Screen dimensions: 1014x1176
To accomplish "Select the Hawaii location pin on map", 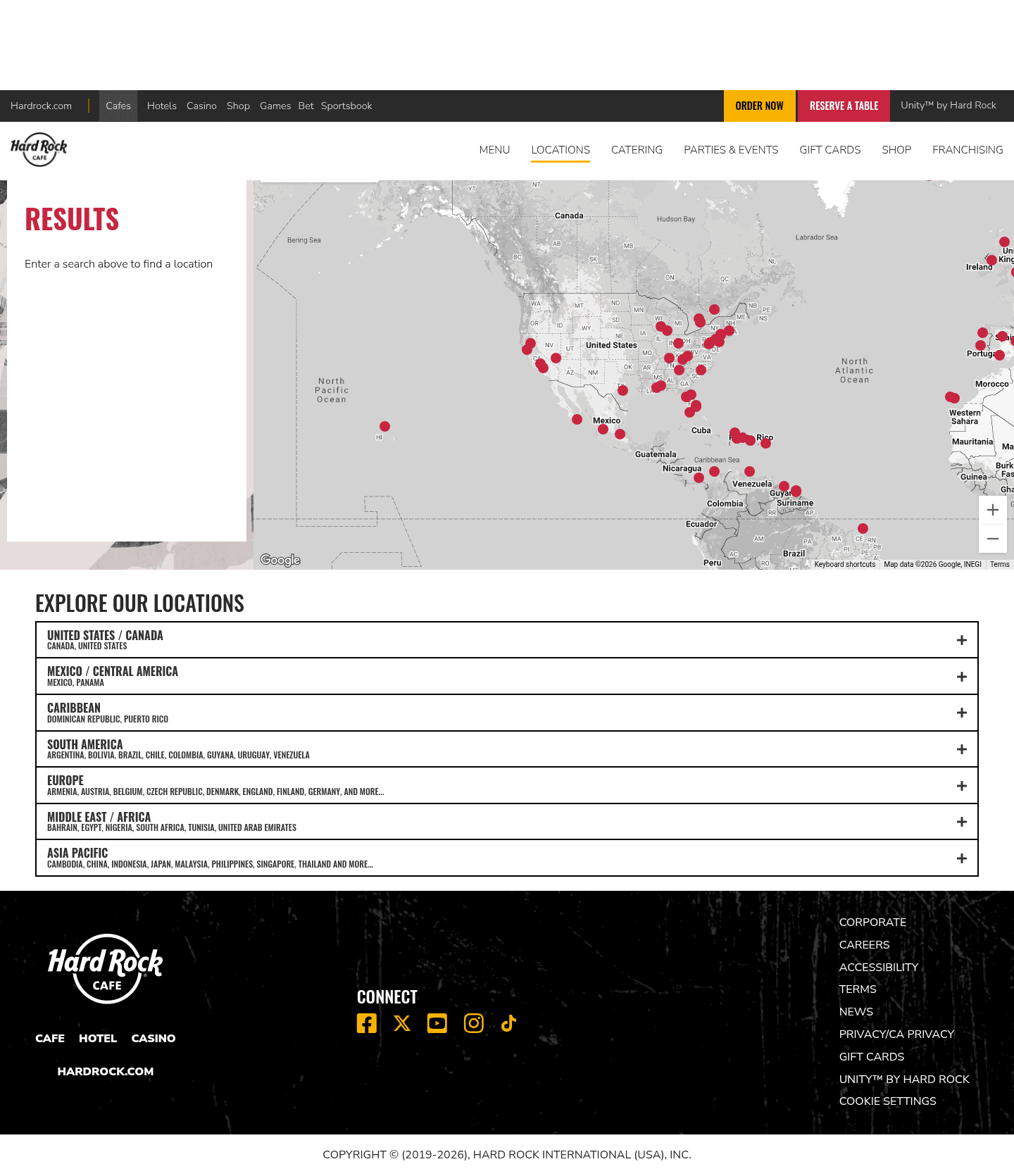I will click(x=384, y=426).
